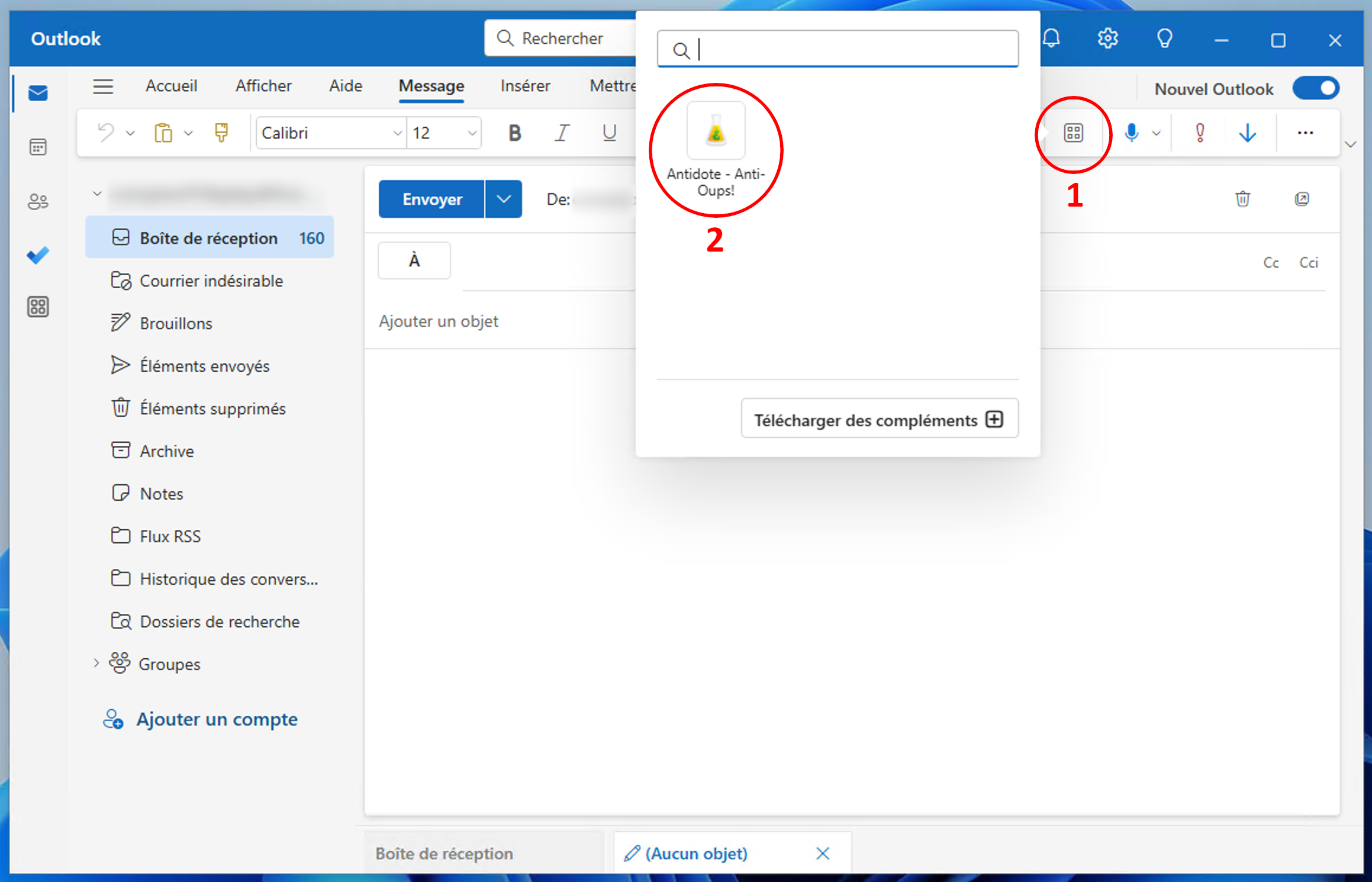
Task: Open the add-ins apps grid button
Action: pyautogui.click(x=1073, y=133)
